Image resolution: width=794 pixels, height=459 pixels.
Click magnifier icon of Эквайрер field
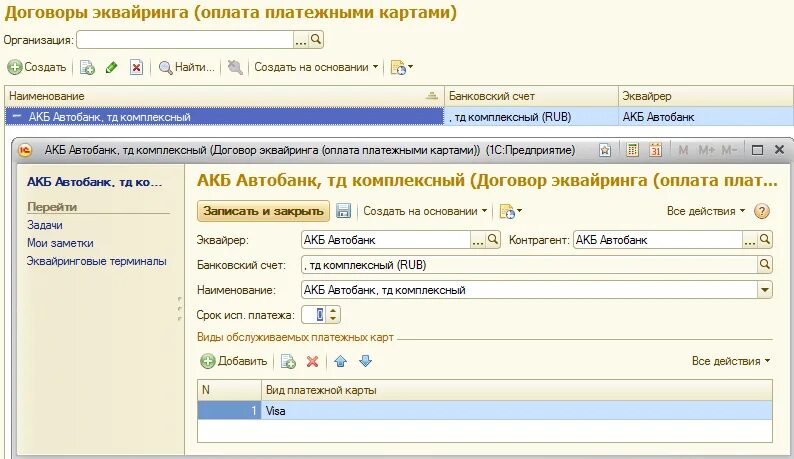pyautogui.click(x=493, y=240)
